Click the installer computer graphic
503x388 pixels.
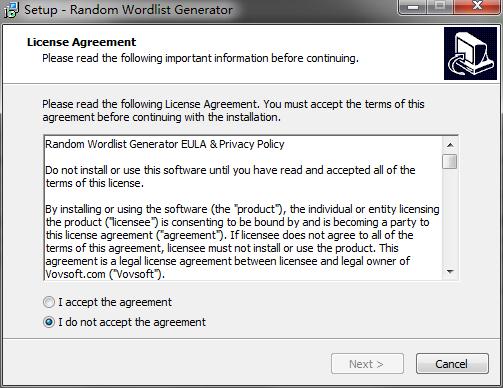470,54
